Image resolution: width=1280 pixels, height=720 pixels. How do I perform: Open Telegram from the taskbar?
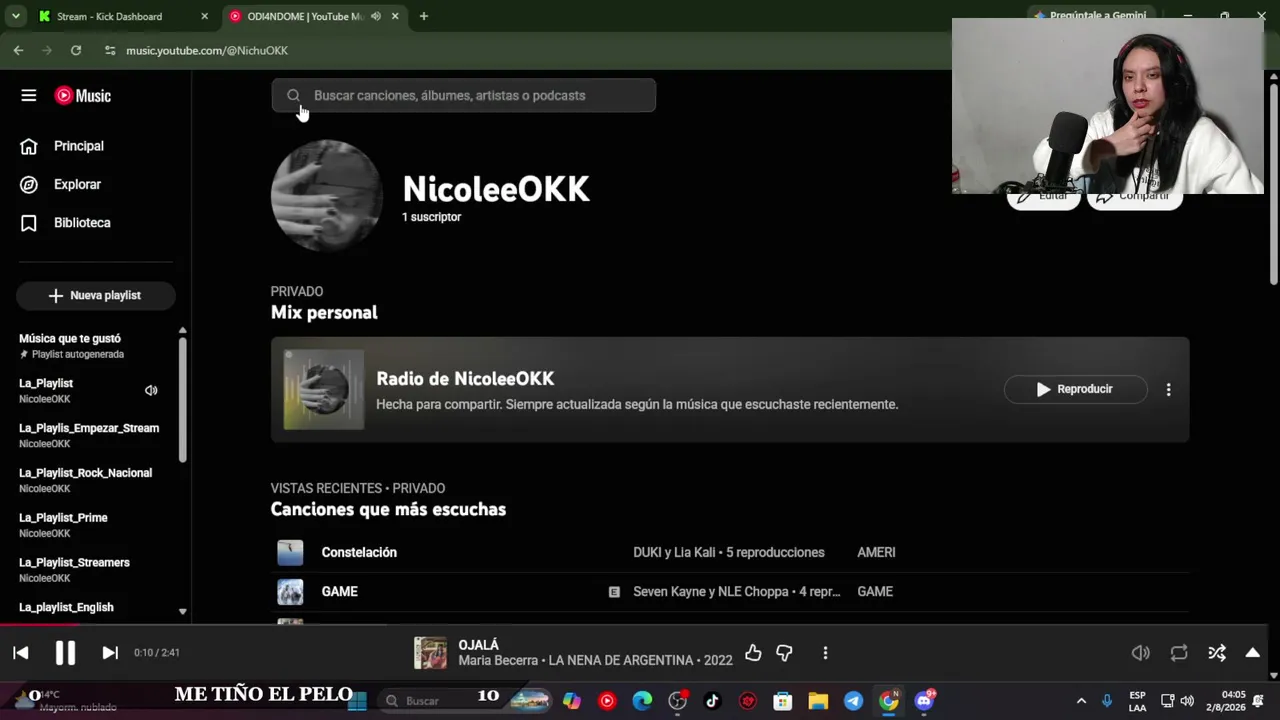point(853,701)
